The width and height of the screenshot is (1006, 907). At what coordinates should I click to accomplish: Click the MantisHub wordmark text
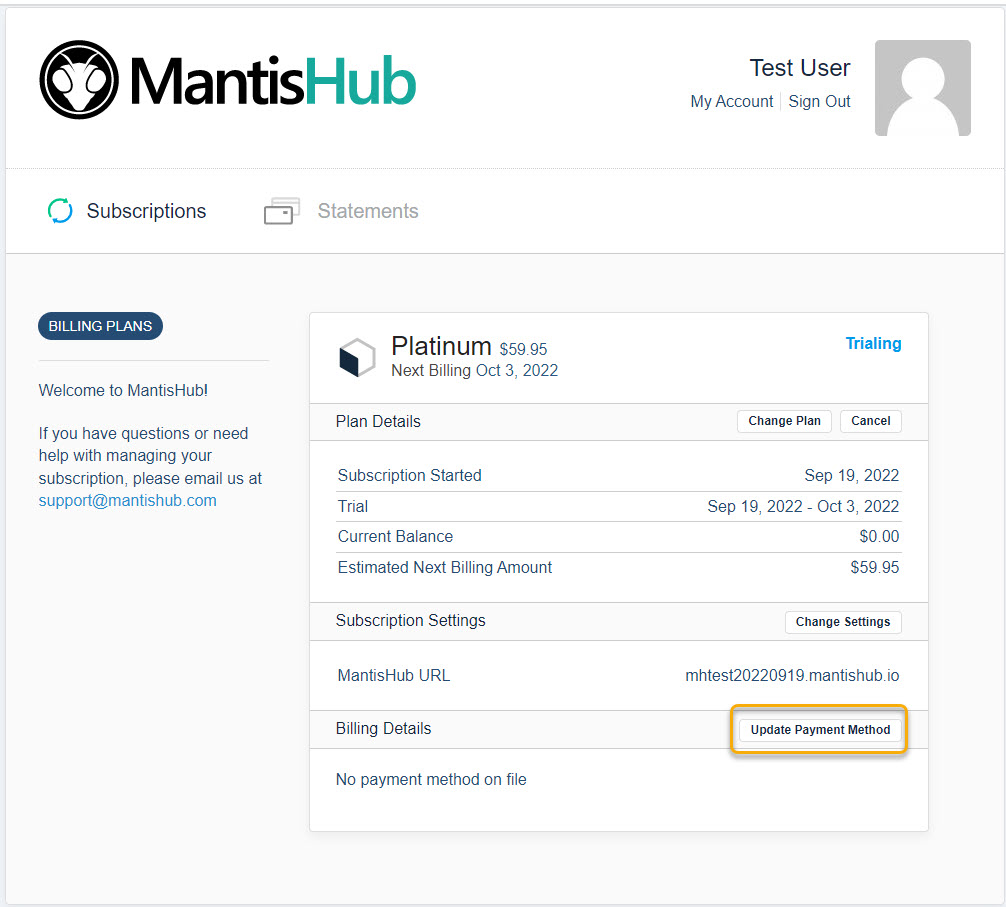pyautogui.click(x=273, y=81)
